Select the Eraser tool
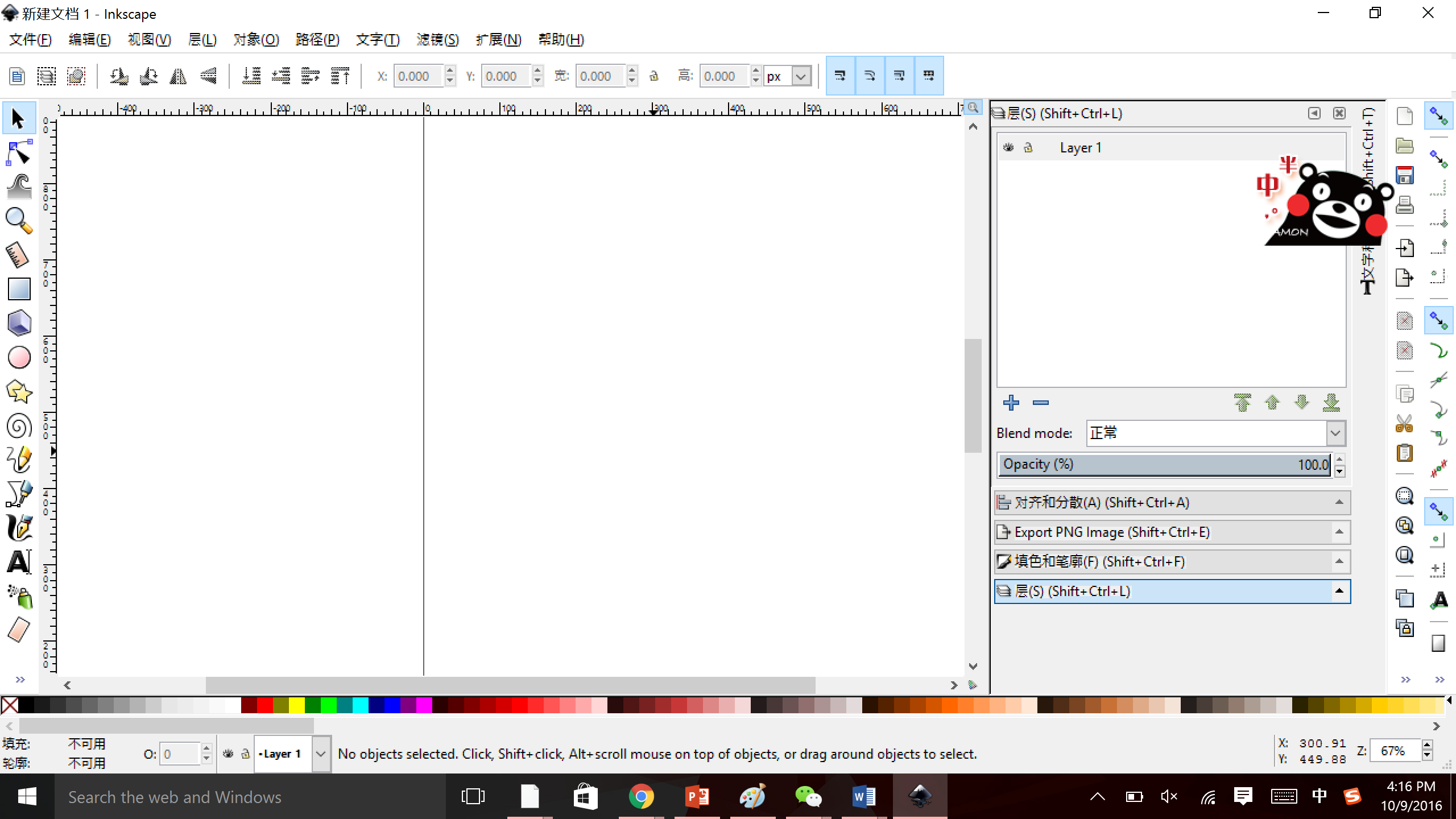The width and height of the screenshot is (1456, 819). (x=19, y=630)
